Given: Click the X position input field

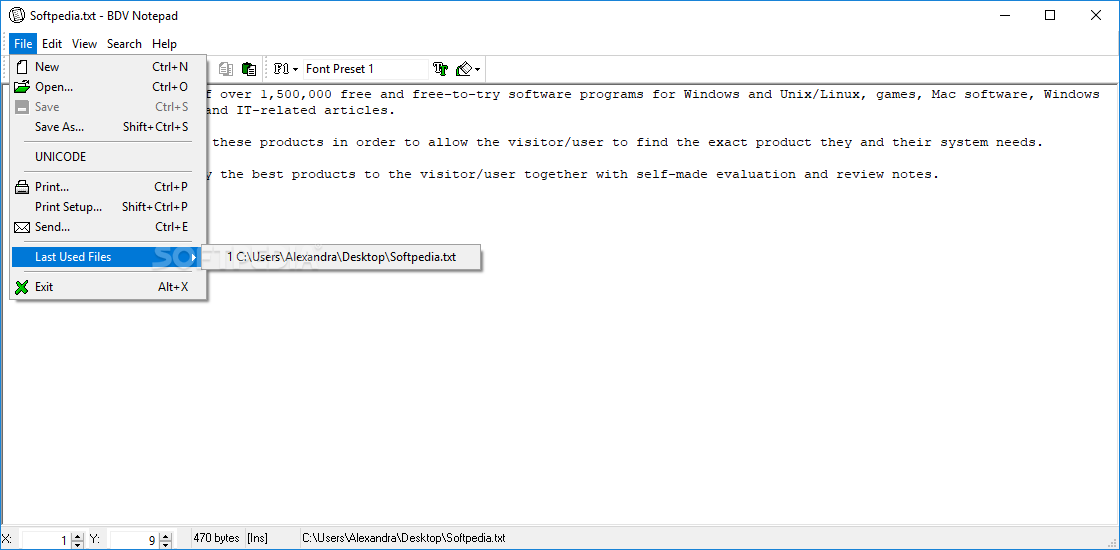Looking at the screenshot, I should point(46,541).
